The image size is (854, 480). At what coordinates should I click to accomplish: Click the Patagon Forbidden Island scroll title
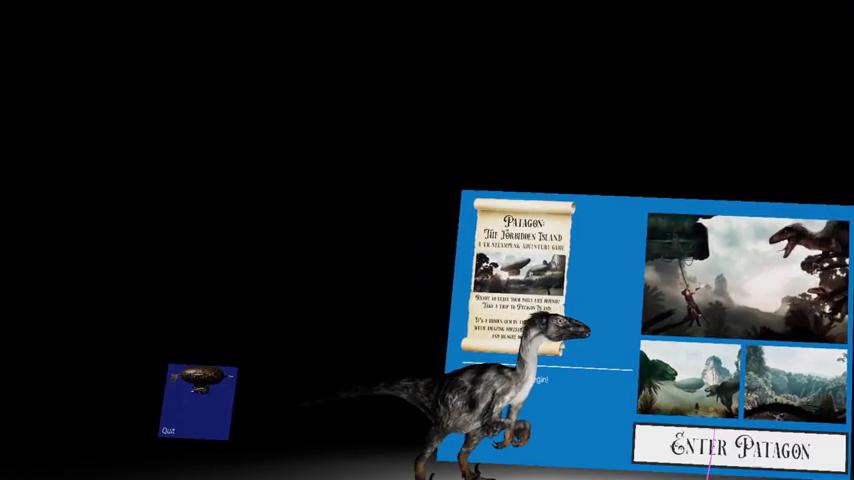523,228
